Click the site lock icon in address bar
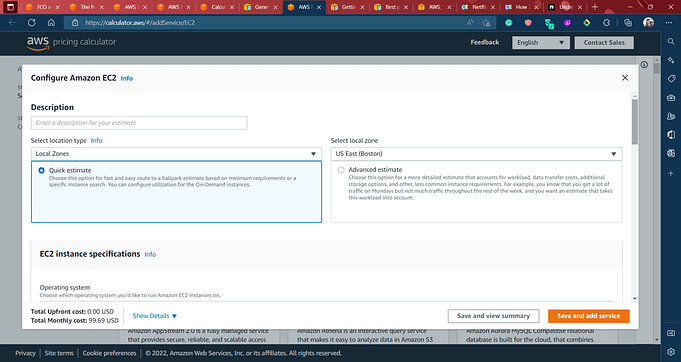Image resolution: width=681 pixels, height=362 pixels. (x=75, y=23)
